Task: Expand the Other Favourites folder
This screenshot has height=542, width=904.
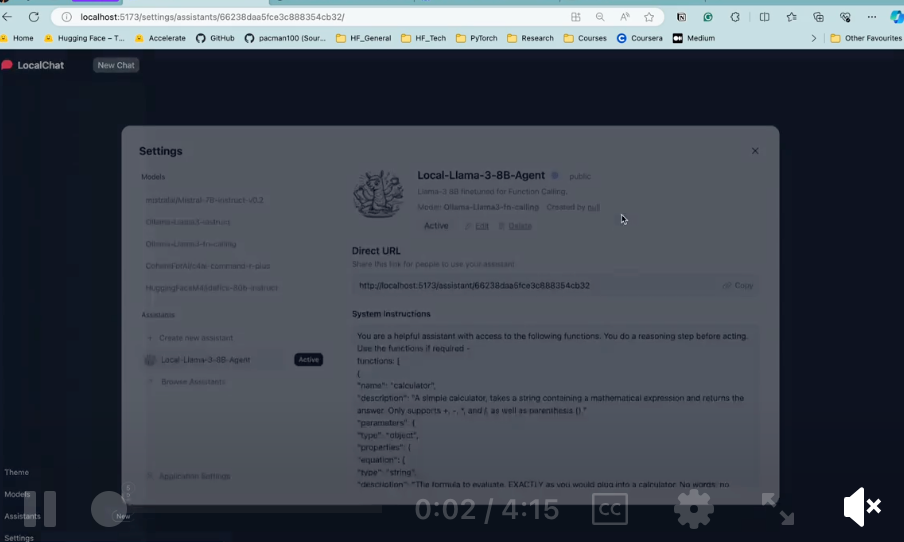Action: coord(866,38)
